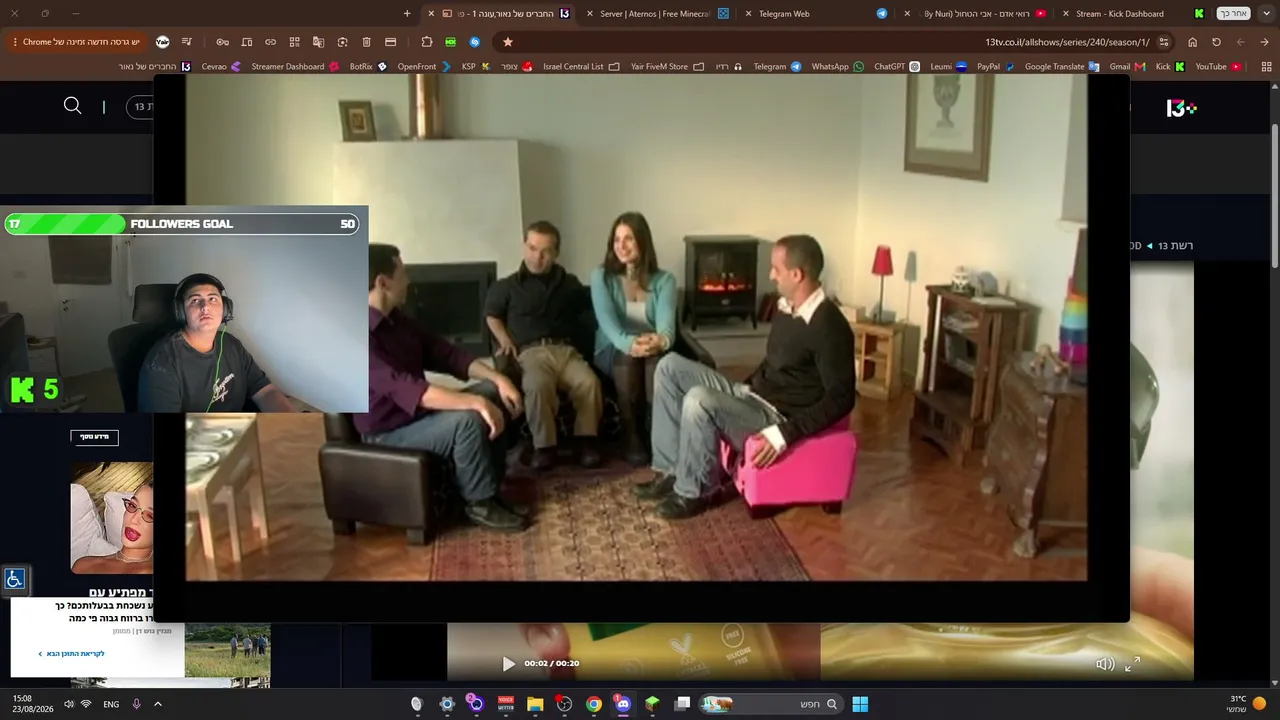Close the Telegram Web tab
The width and height of the screenshot is (1280, 720).
click(748, 14)
